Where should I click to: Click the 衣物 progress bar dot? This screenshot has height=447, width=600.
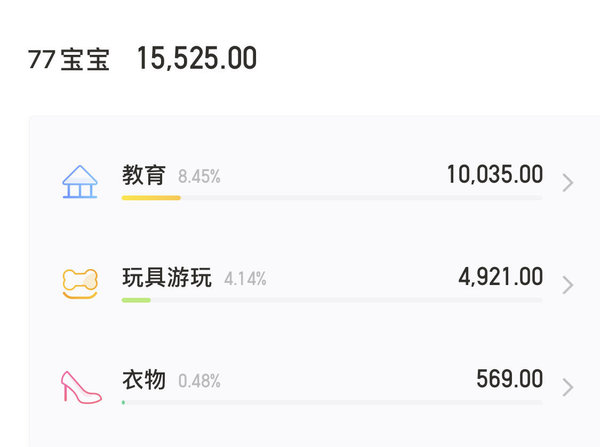coord(123,402)
